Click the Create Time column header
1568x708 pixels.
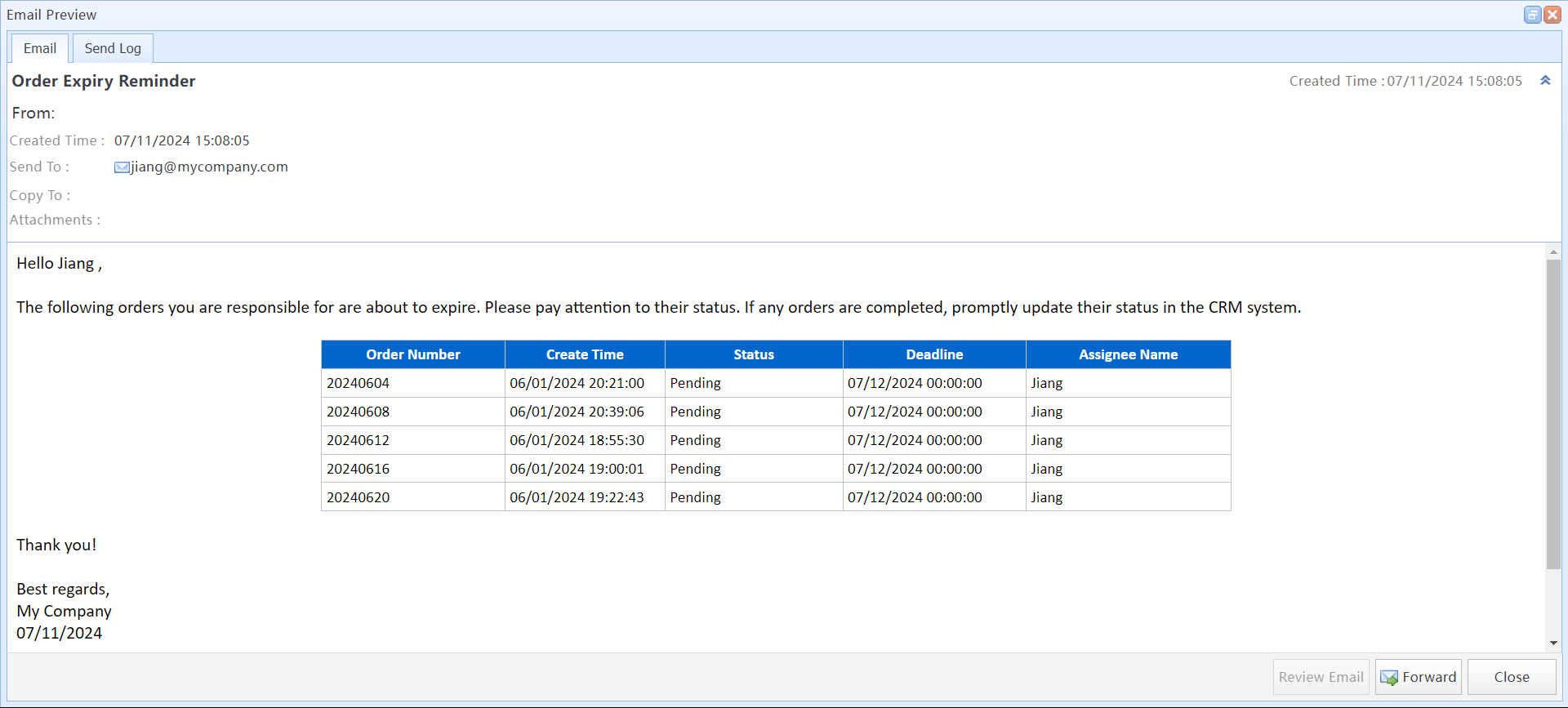(585, 354)
